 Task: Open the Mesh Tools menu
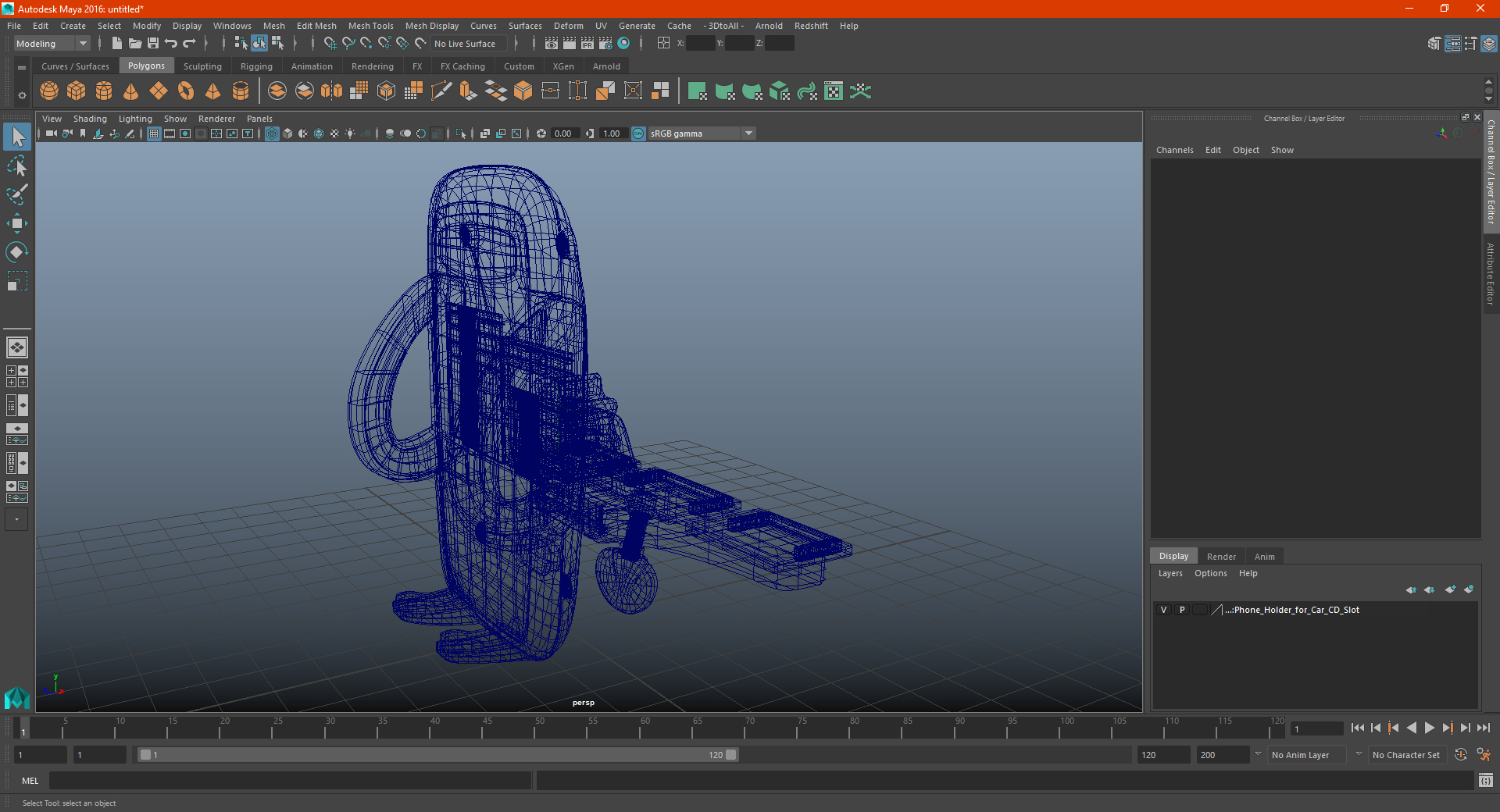[371, 26]
